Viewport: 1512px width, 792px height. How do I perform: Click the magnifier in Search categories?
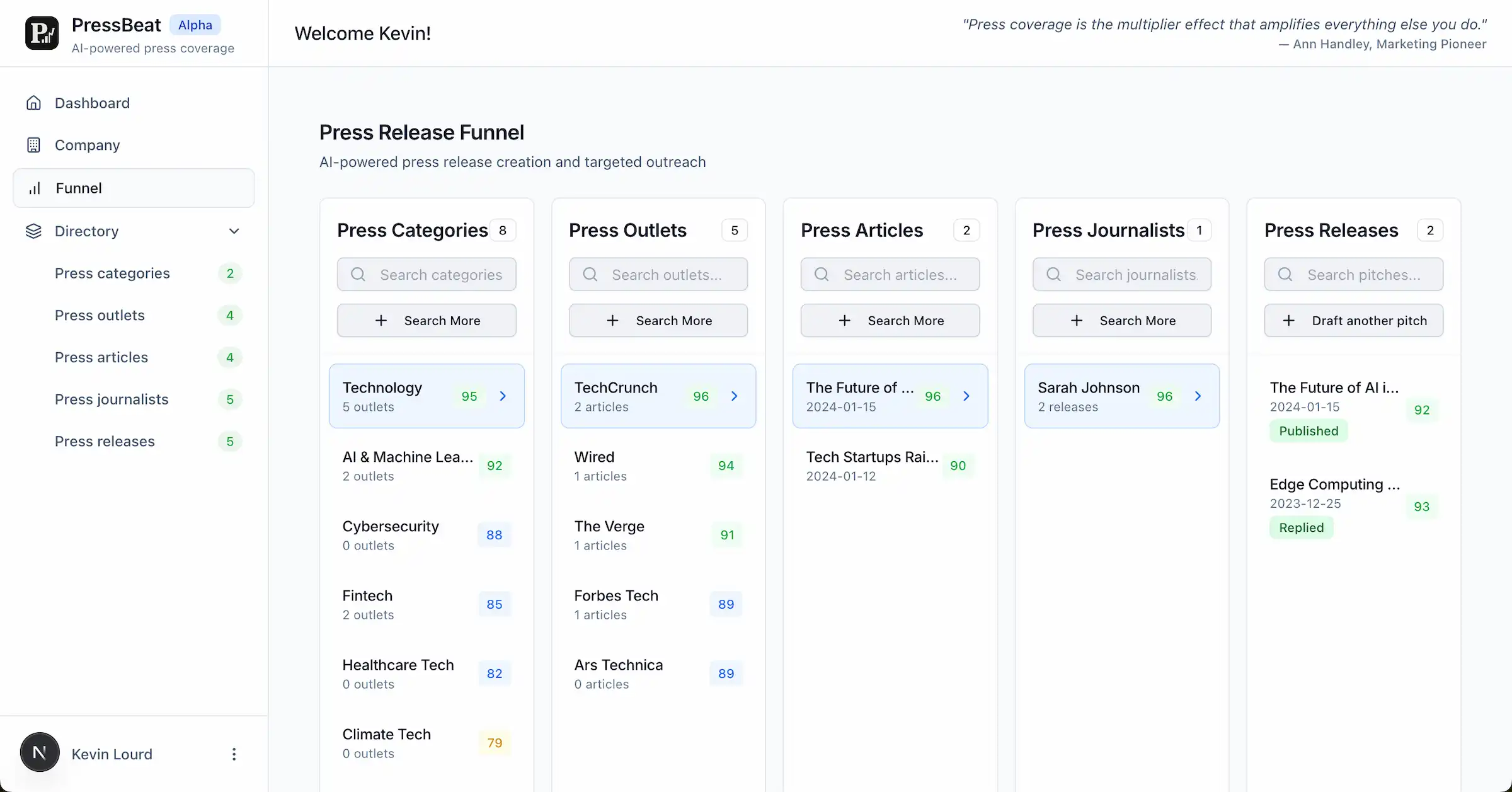358,275
